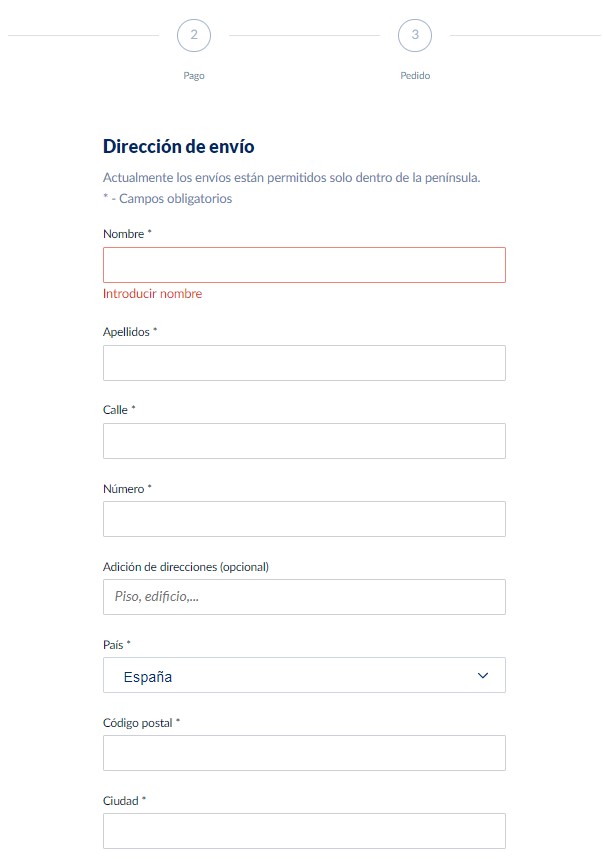Click the chevron arrow in País selector
Viewport: 603px width, 859px height.
pos(483,676)
